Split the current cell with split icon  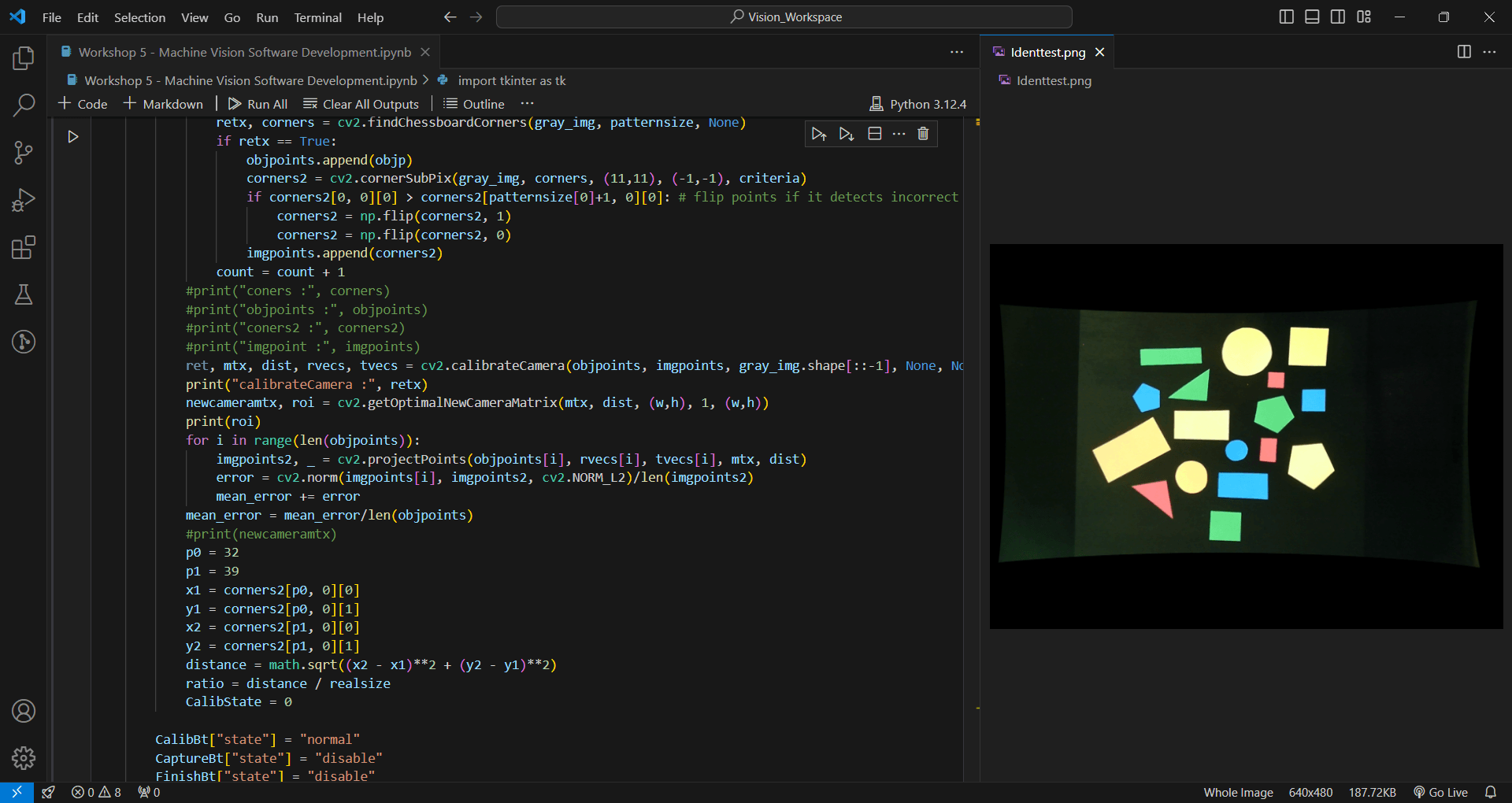[x=874, y=133]
